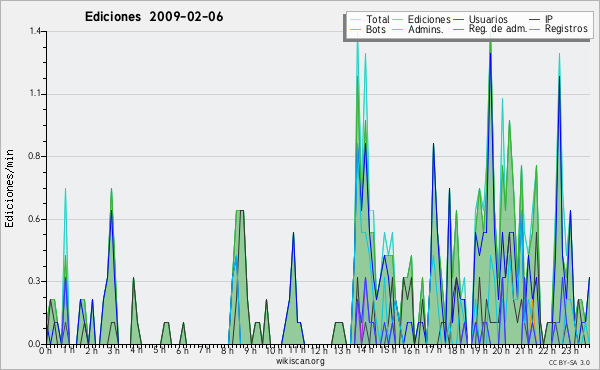Click the 14 h tick on x-axis

[366, 350]
